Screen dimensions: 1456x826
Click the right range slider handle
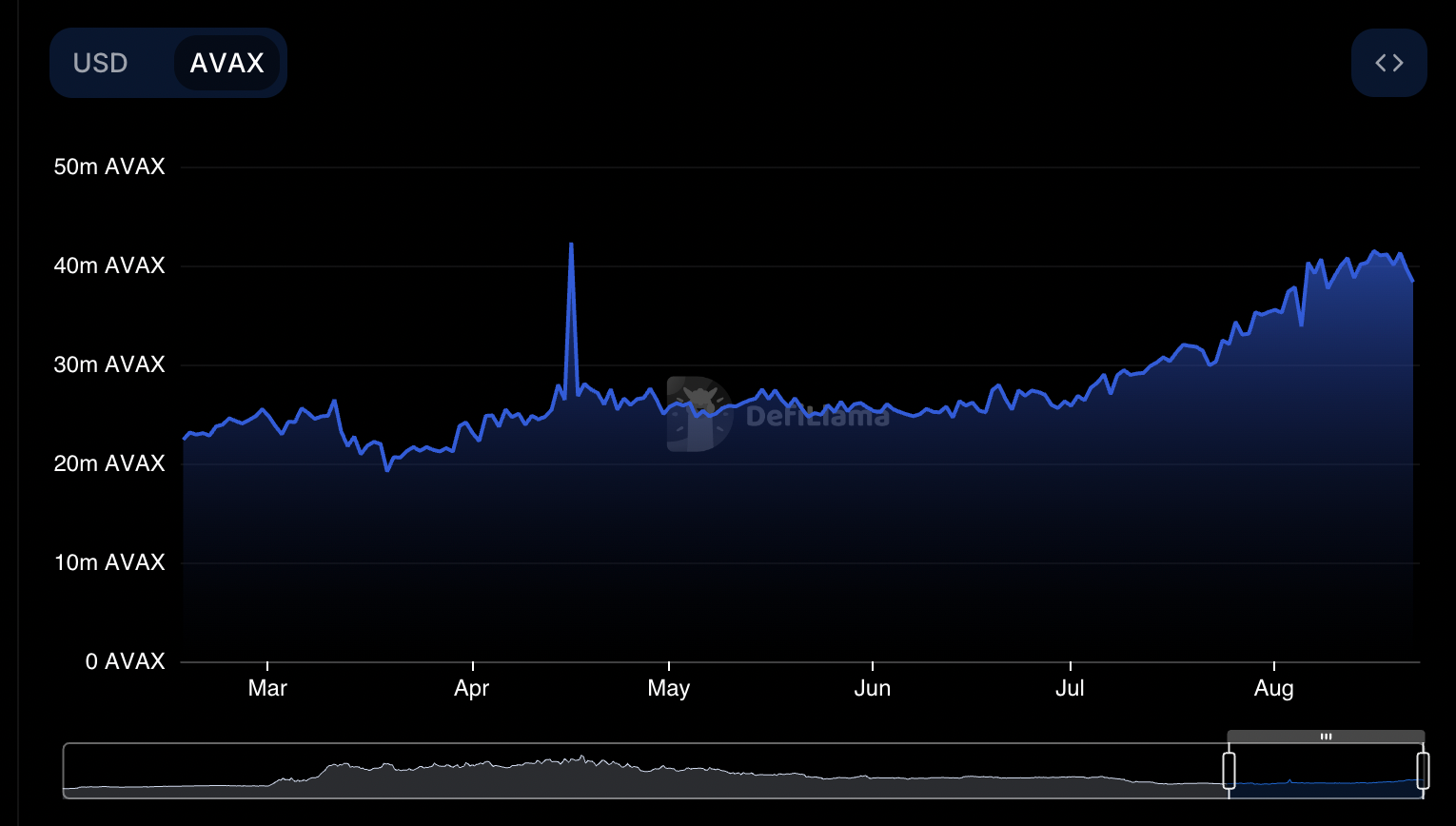(1423, 770)
